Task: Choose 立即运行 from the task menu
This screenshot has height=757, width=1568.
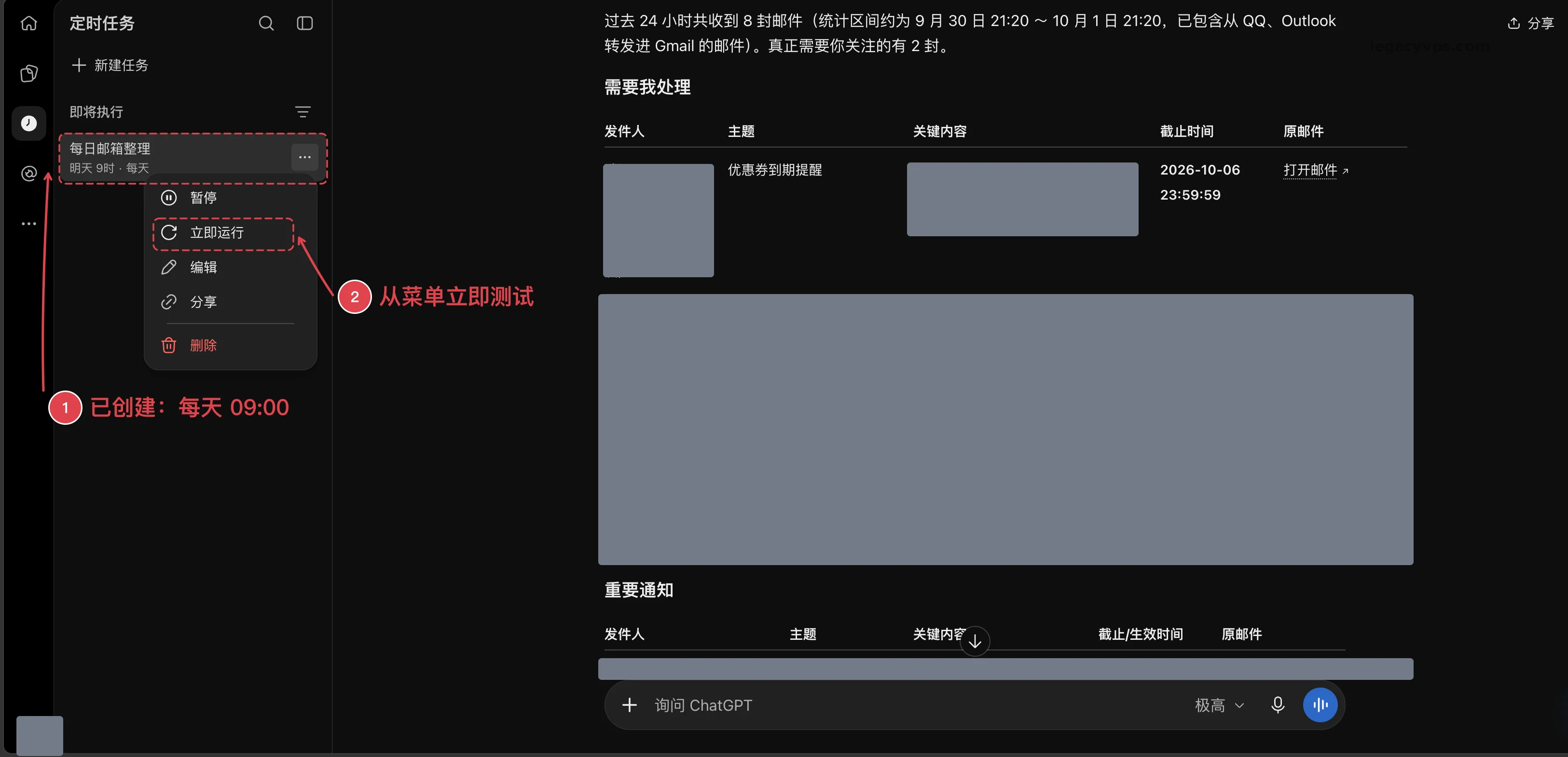Action: pos(230,232)
